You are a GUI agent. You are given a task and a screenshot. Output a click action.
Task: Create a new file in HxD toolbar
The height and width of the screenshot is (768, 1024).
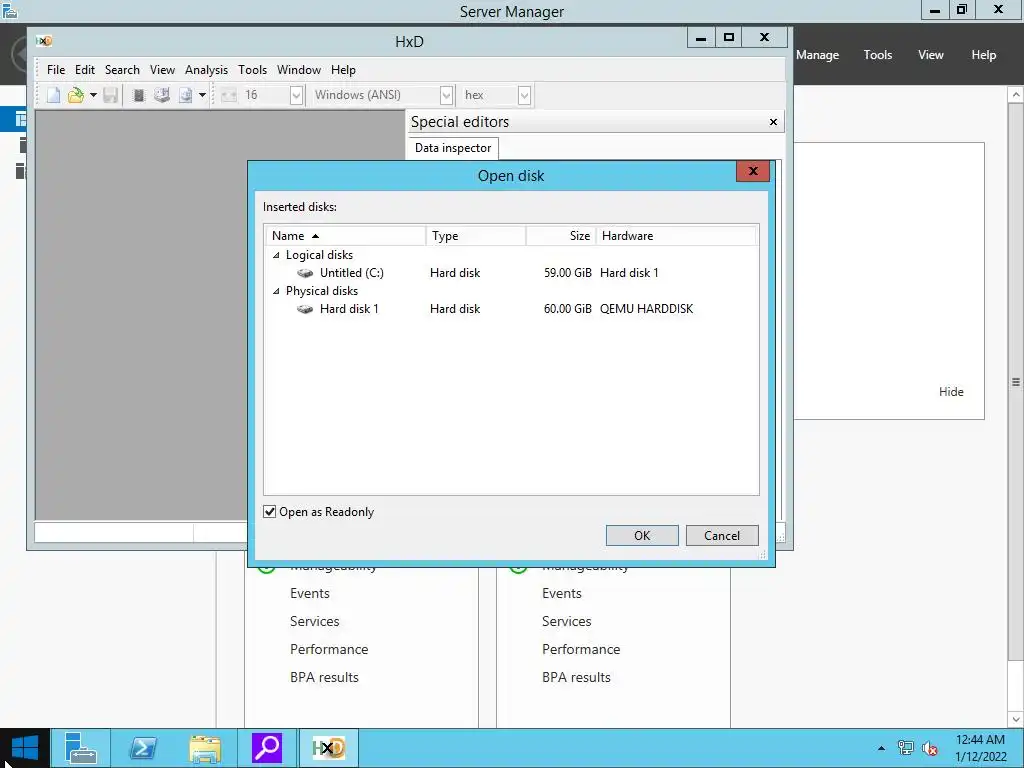pos(54,95)
